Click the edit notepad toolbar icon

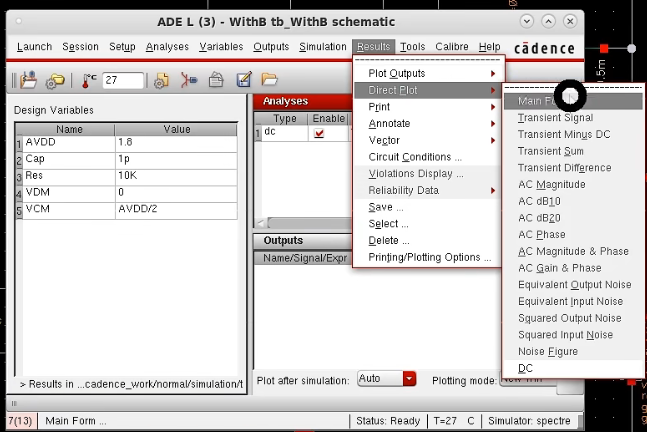click(243, 80)
